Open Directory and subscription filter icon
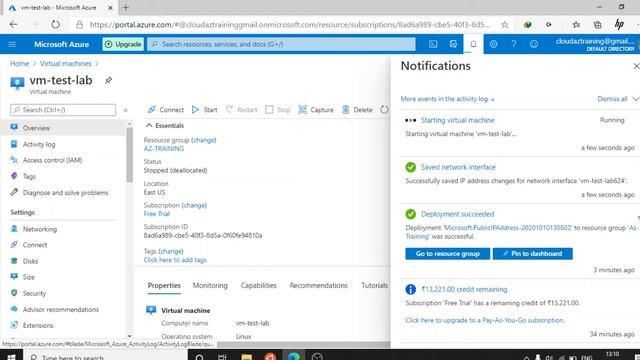 click(x=453, y=44)
